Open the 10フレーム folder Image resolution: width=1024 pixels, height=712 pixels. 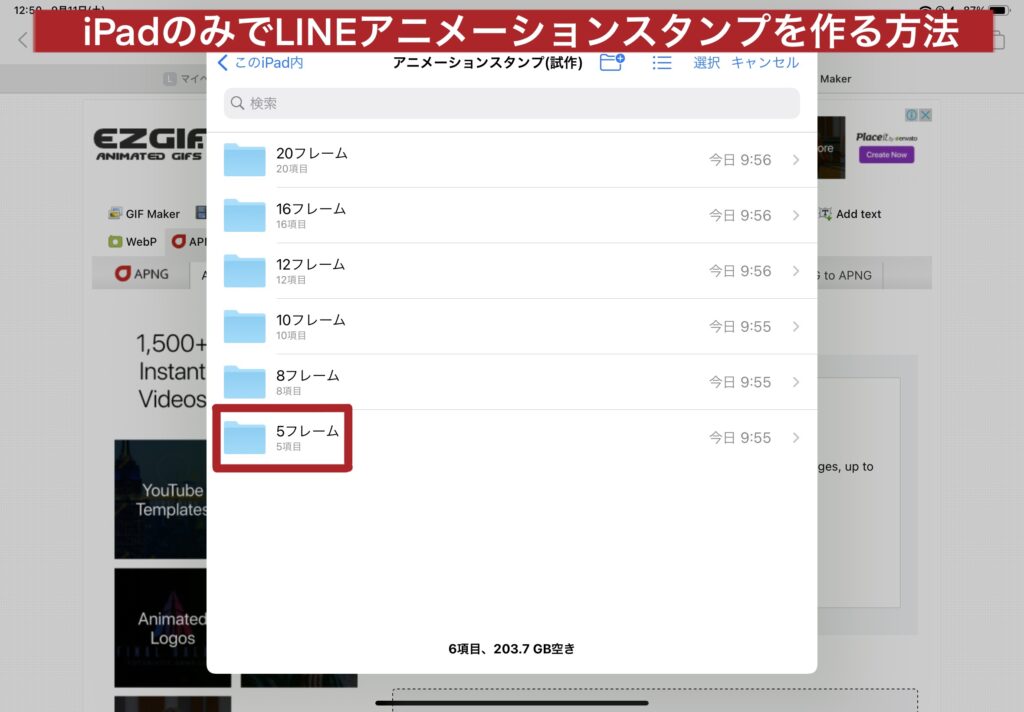coord(511,327)
